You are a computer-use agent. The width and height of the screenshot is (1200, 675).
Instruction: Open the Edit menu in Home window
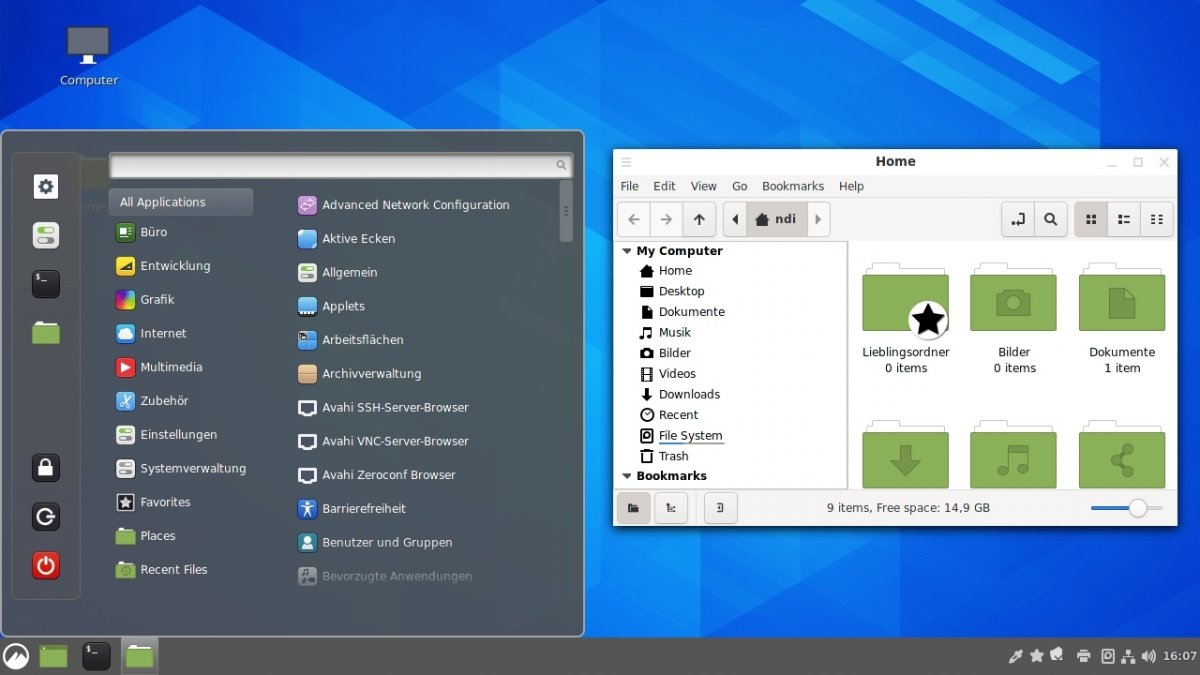click(x=663, y=186)
